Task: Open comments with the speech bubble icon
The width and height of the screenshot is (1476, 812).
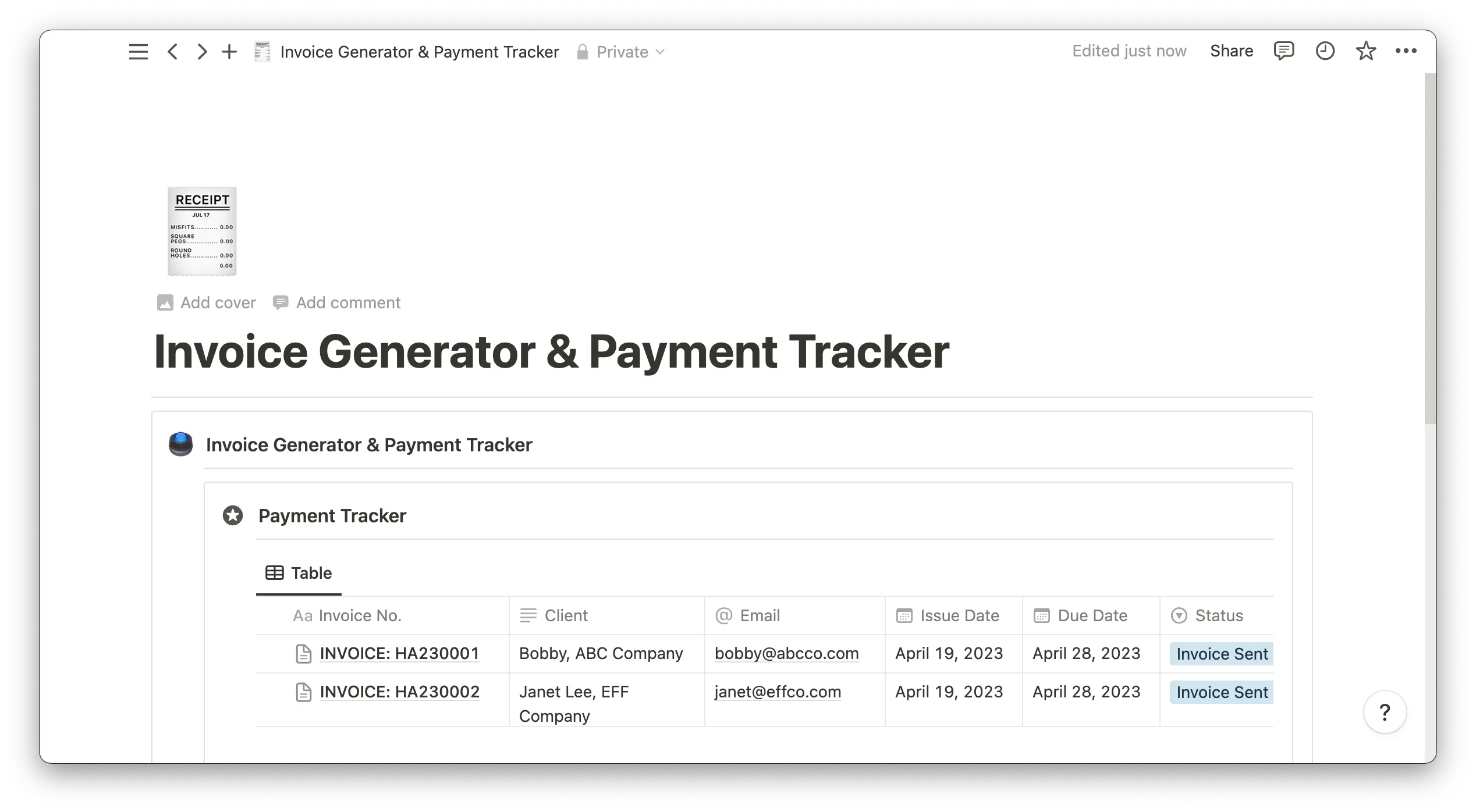Action: pyautogui.click(x=1284, y=51)
